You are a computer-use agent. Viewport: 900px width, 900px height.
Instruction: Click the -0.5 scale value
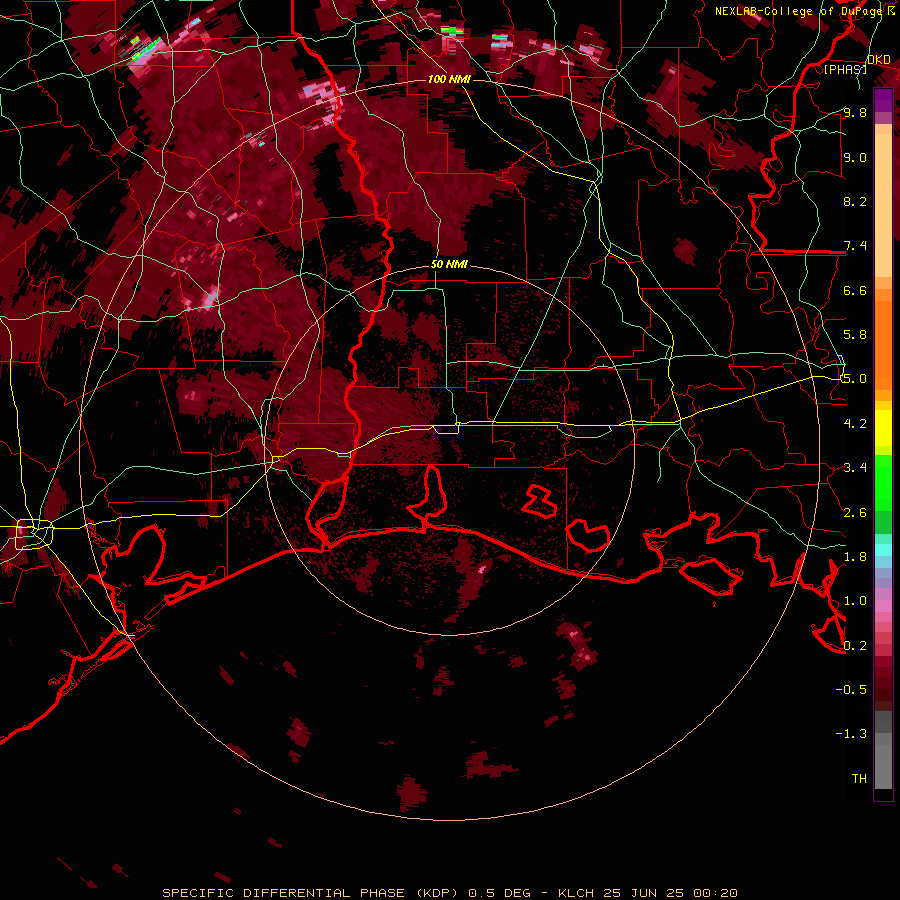click(x=851, y=690)
